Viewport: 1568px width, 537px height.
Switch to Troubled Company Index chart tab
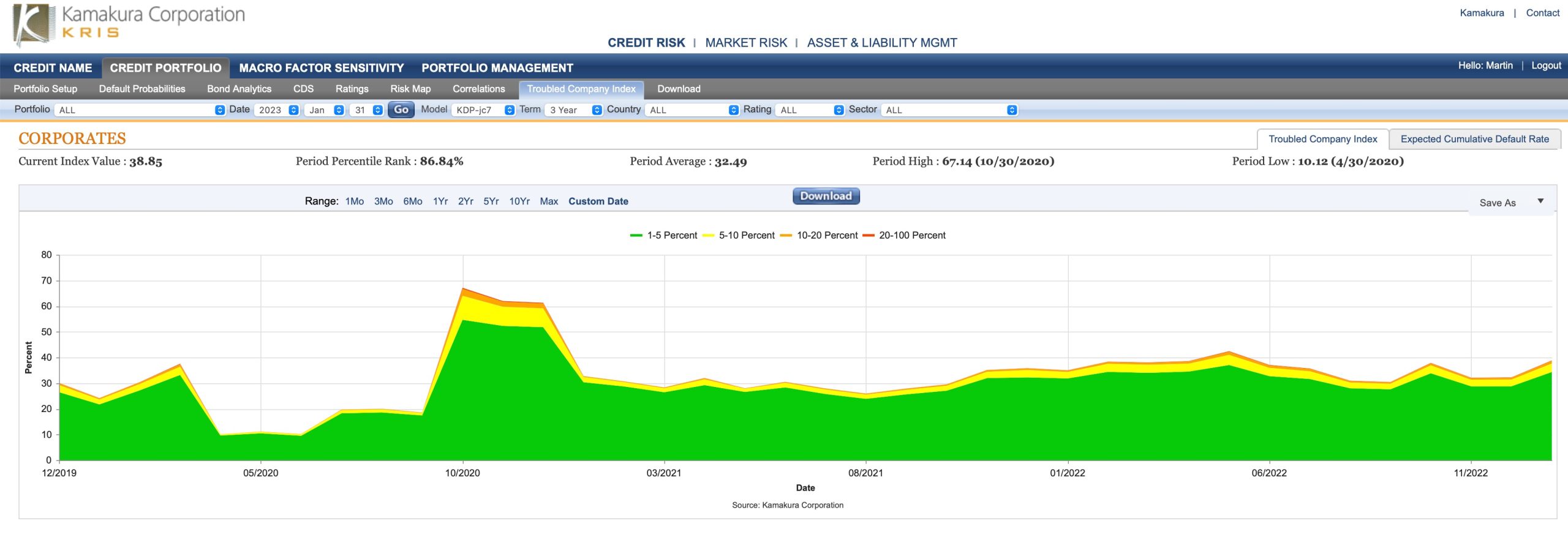coord(1322,139)
